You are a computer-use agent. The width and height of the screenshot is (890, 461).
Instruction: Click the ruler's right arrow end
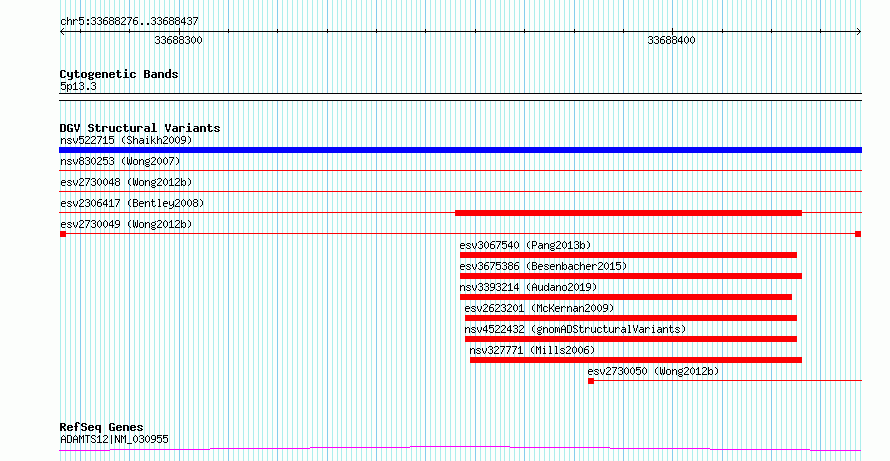click(859, 32)
